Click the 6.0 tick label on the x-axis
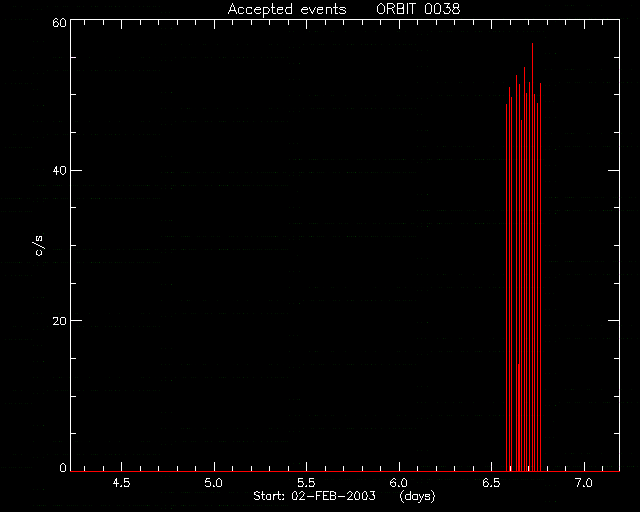 (399, 483)
